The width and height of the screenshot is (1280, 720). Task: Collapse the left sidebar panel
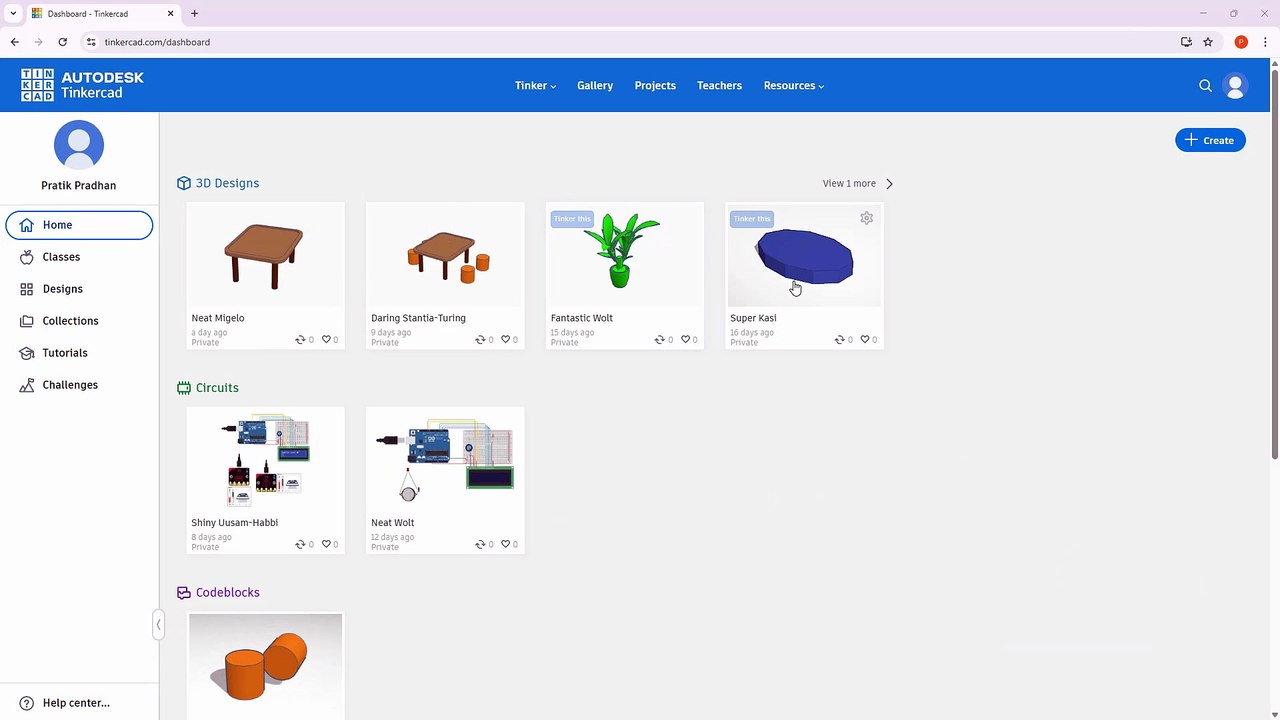158,625
